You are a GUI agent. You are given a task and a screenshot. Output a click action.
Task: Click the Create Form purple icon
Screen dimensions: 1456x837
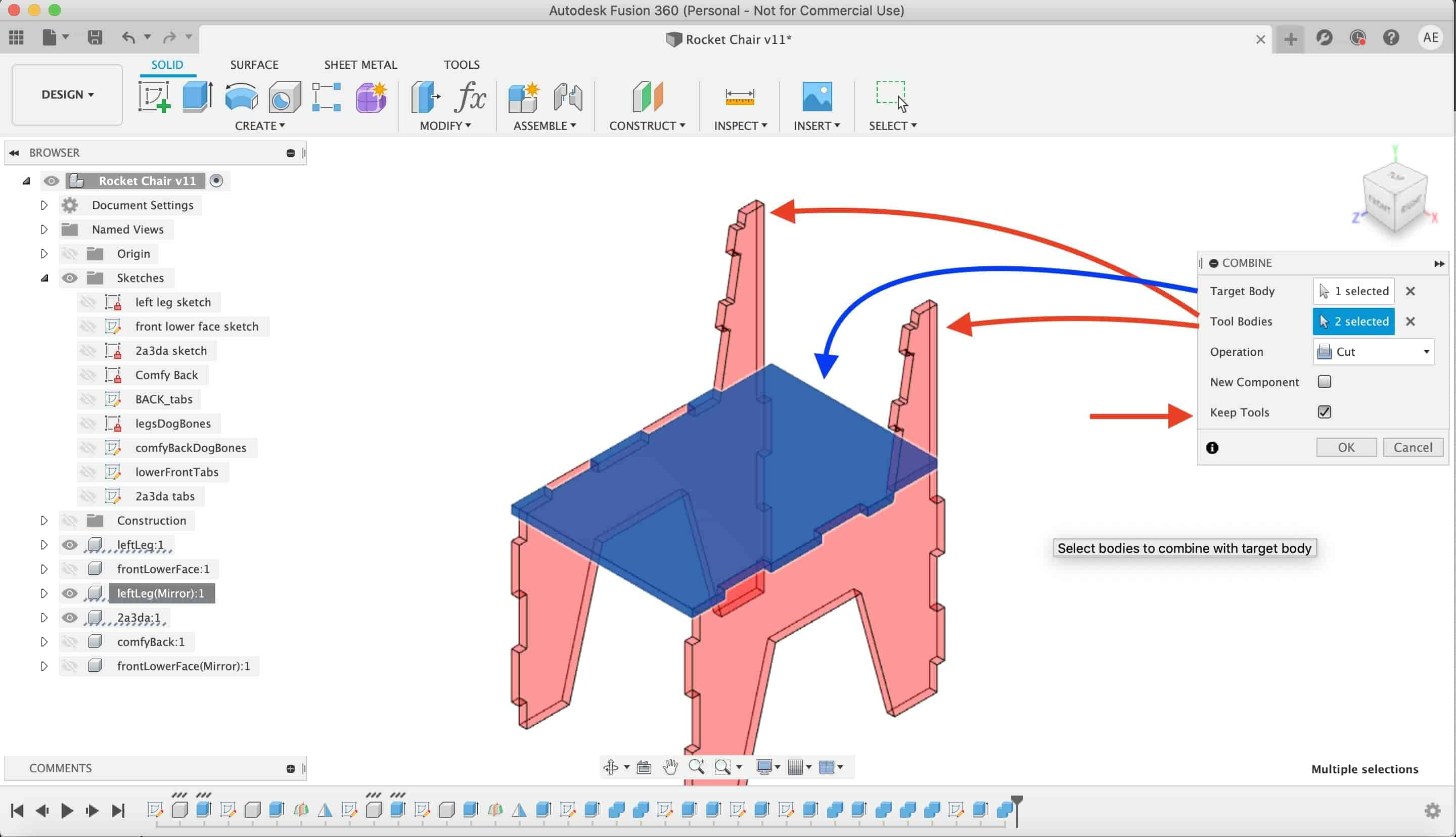click(x=371, y=97)
